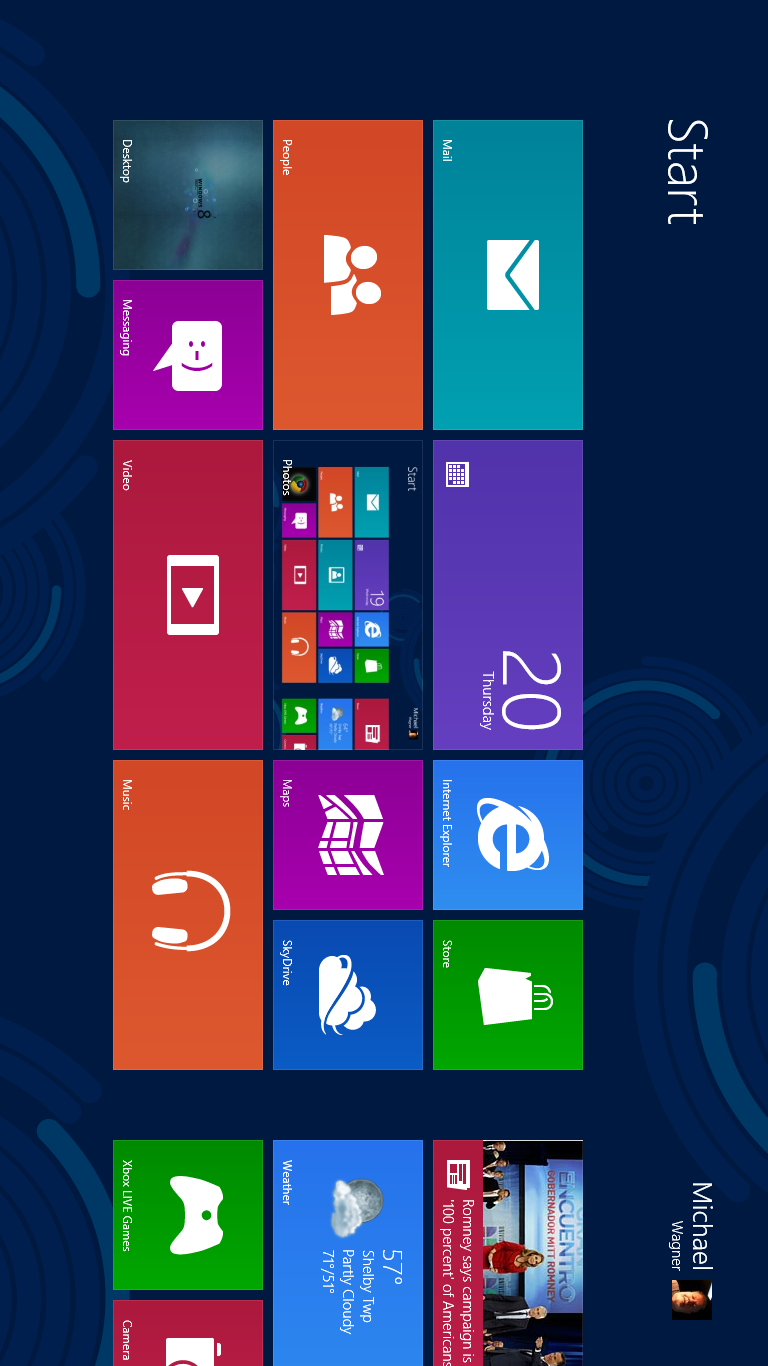Viewport: 768px width, 1366px height.
Task: Open Calendar tile showing 20 Thursday
Action: click(x=508, y=595)
